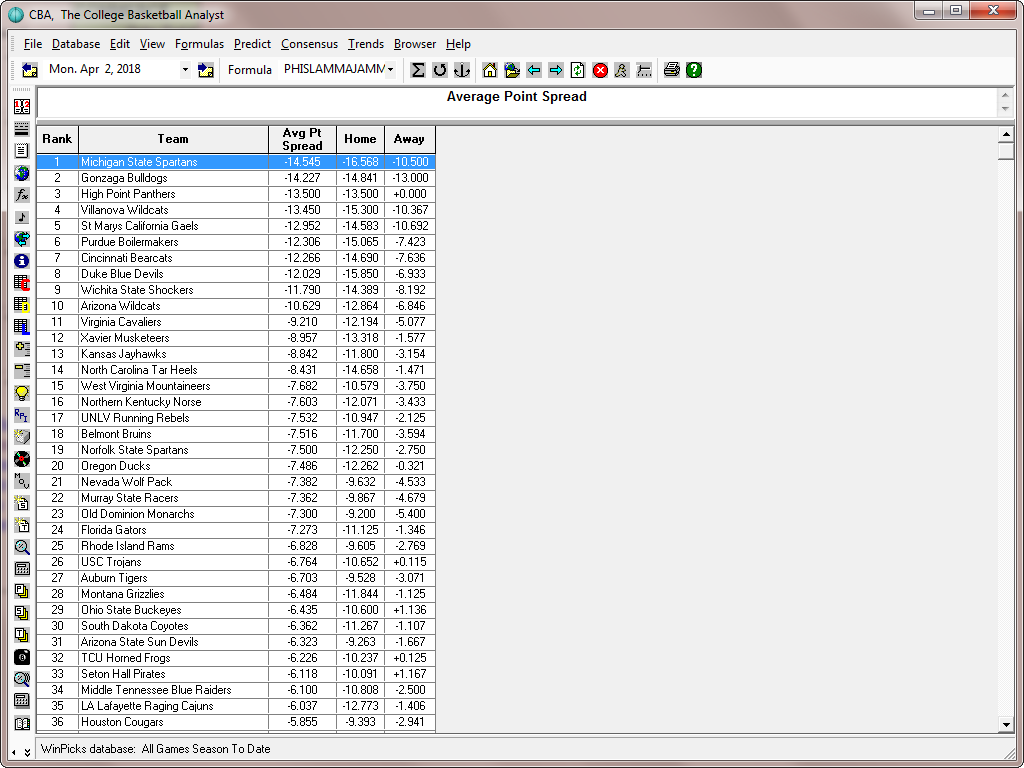The image size is (1024, 768).
Task: Select the Villanova Wildcats row
Action: 236,210
